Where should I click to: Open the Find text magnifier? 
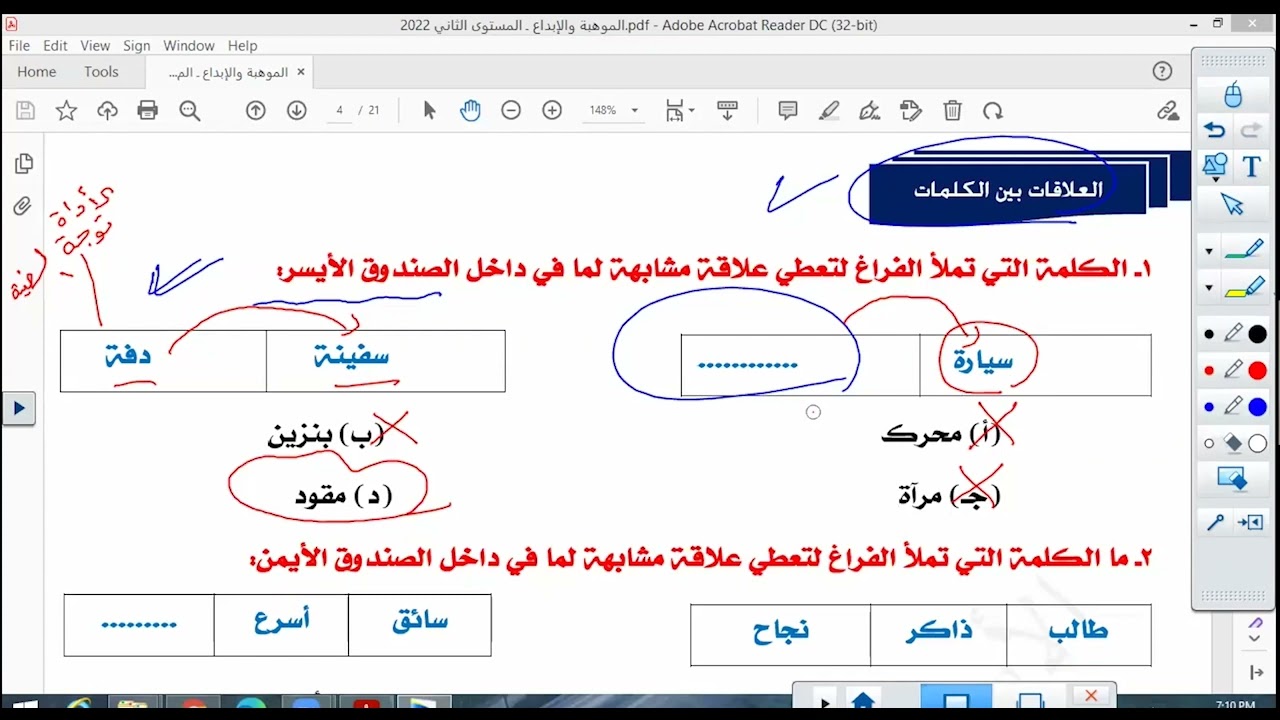[x=189, y=111]
